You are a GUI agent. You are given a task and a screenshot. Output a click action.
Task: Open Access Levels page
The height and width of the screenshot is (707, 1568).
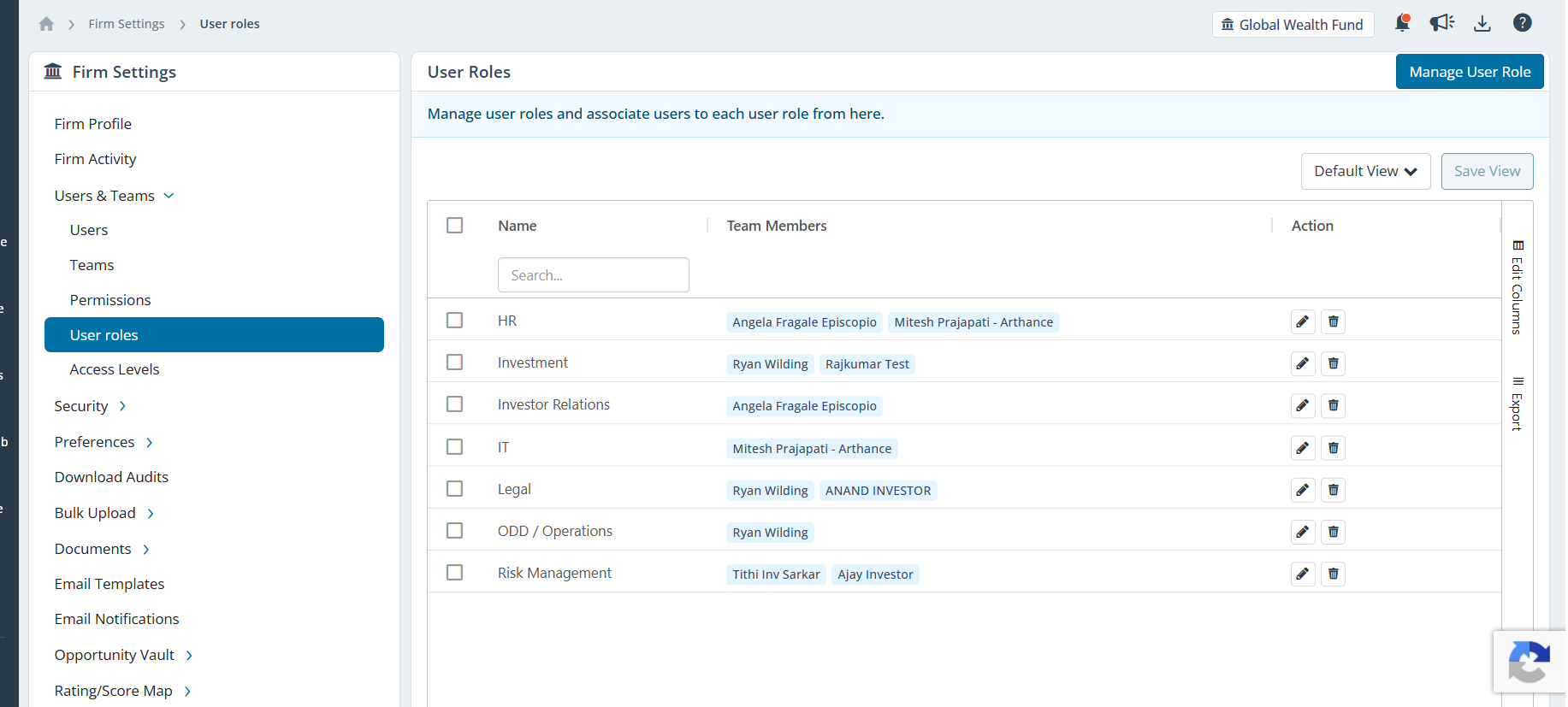(115, 369)
